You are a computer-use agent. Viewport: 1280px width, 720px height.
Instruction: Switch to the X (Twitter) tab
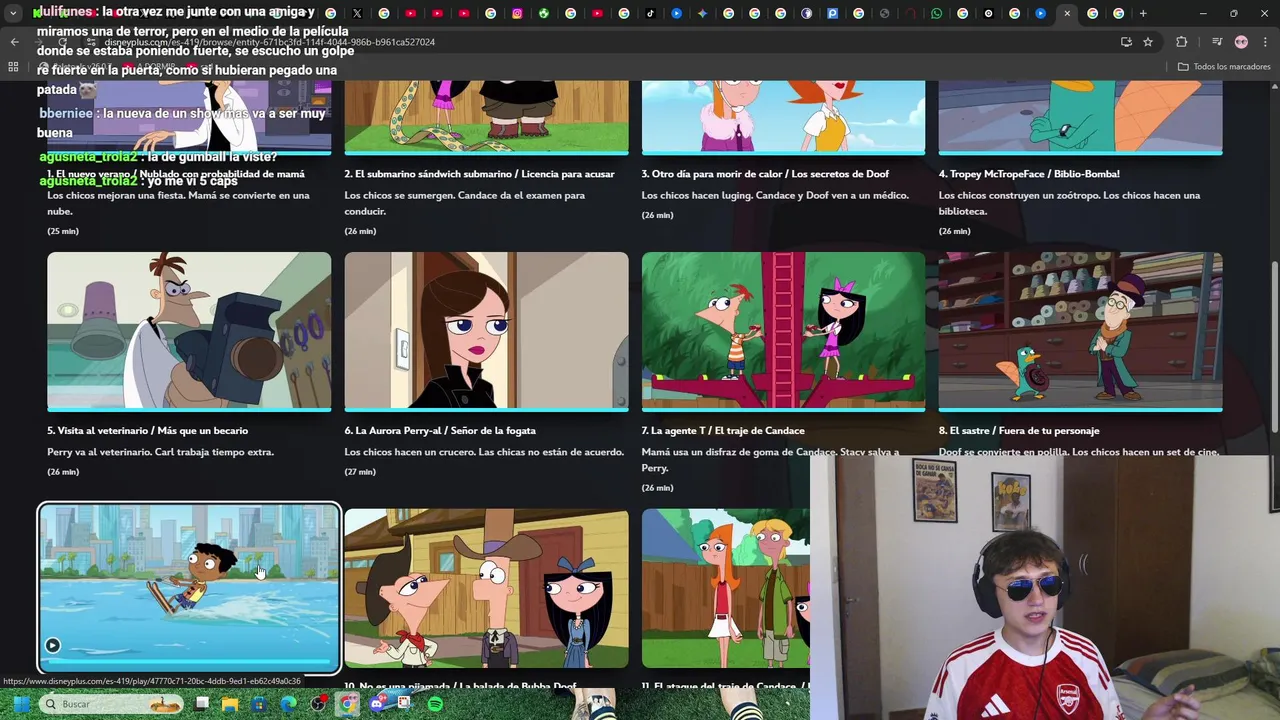[x=357, y=13]
